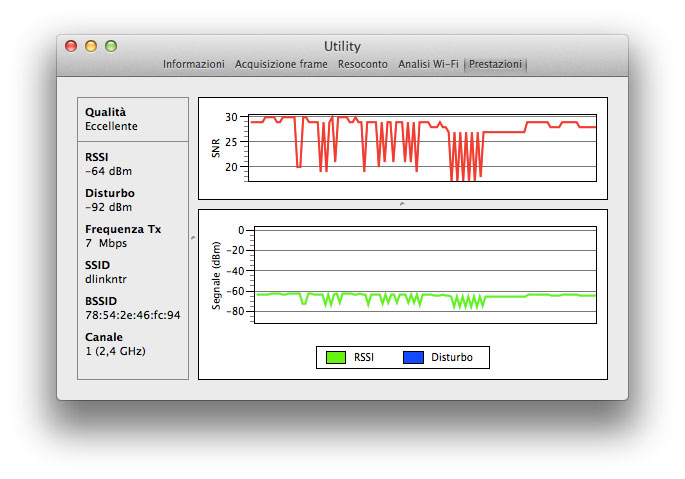
Task: Switch to Acquisizione frame tab
Action: click(x=281, y=64)
